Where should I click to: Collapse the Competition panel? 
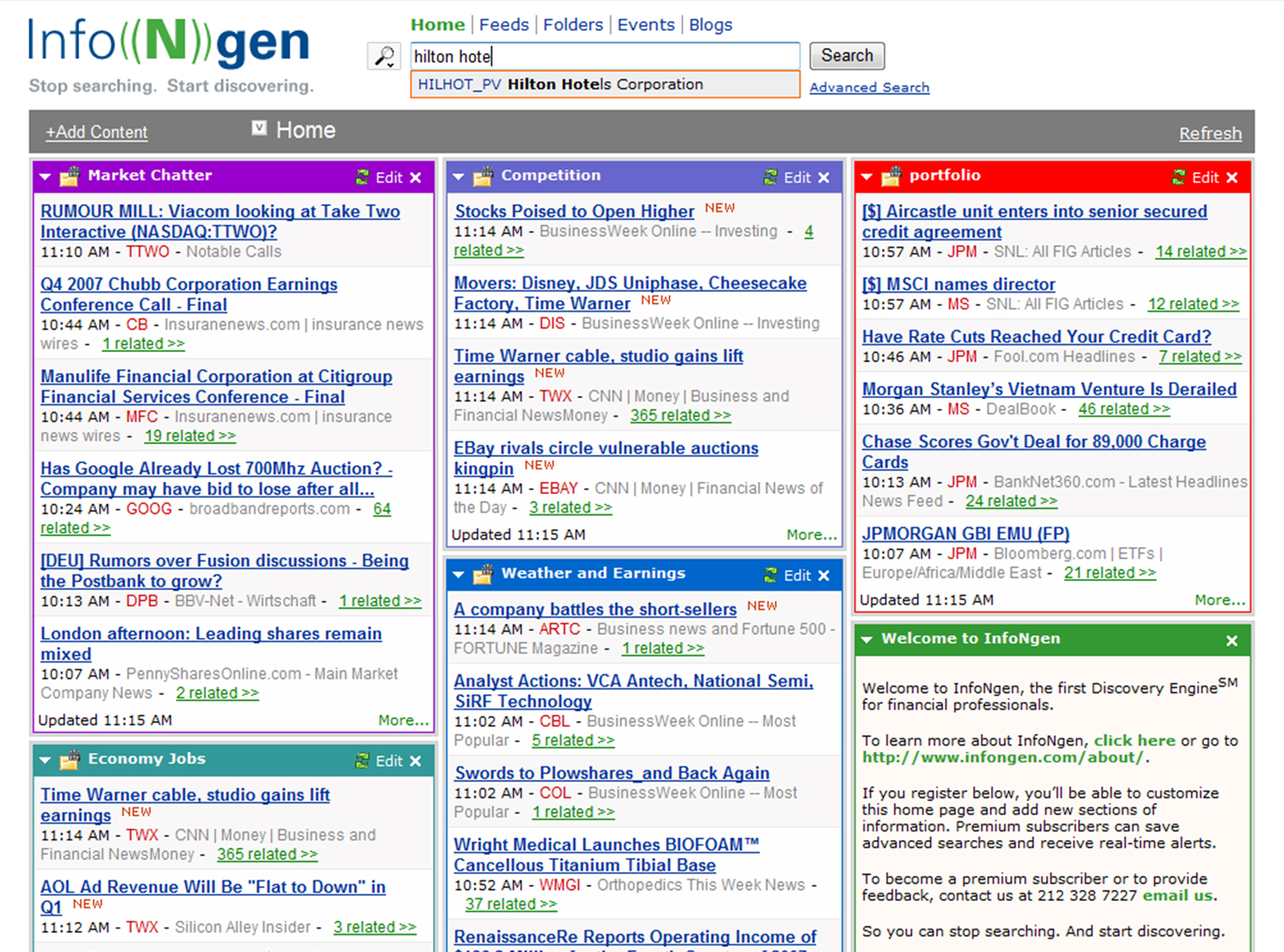coord(459,177)
